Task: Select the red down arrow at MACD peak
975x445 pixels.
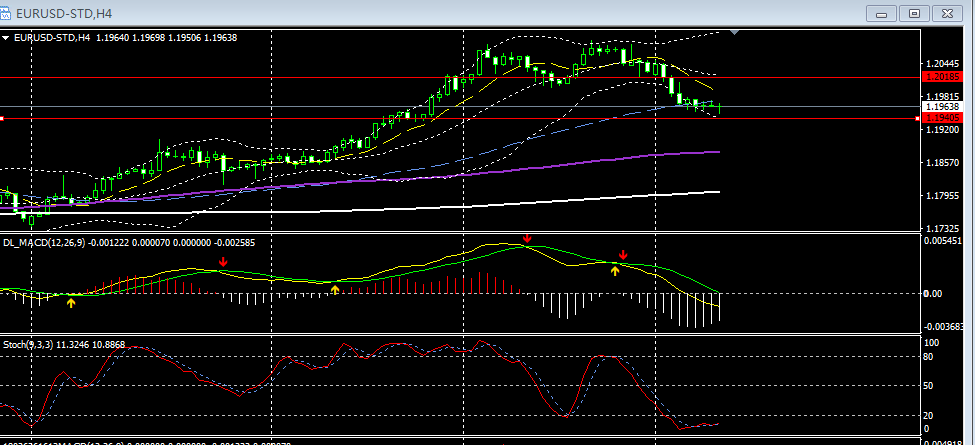Action: point(526,238)
